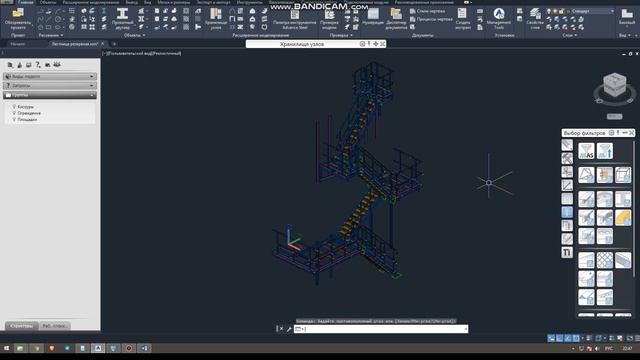Pick the yellow curved-profile filter icon
Viewport: 640px width, 360px height.
coord(623,218)
